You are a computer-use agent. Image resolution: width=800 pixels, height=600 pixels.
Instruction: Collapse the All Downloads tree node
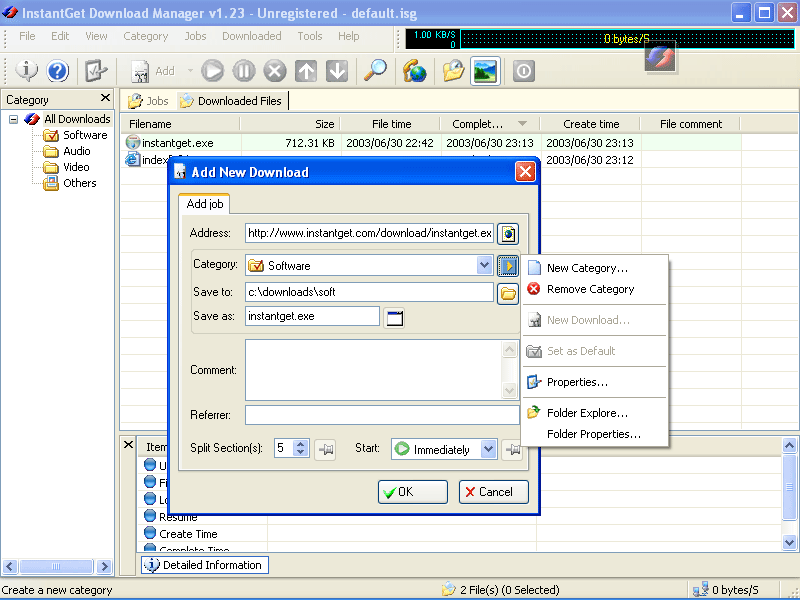15,119
